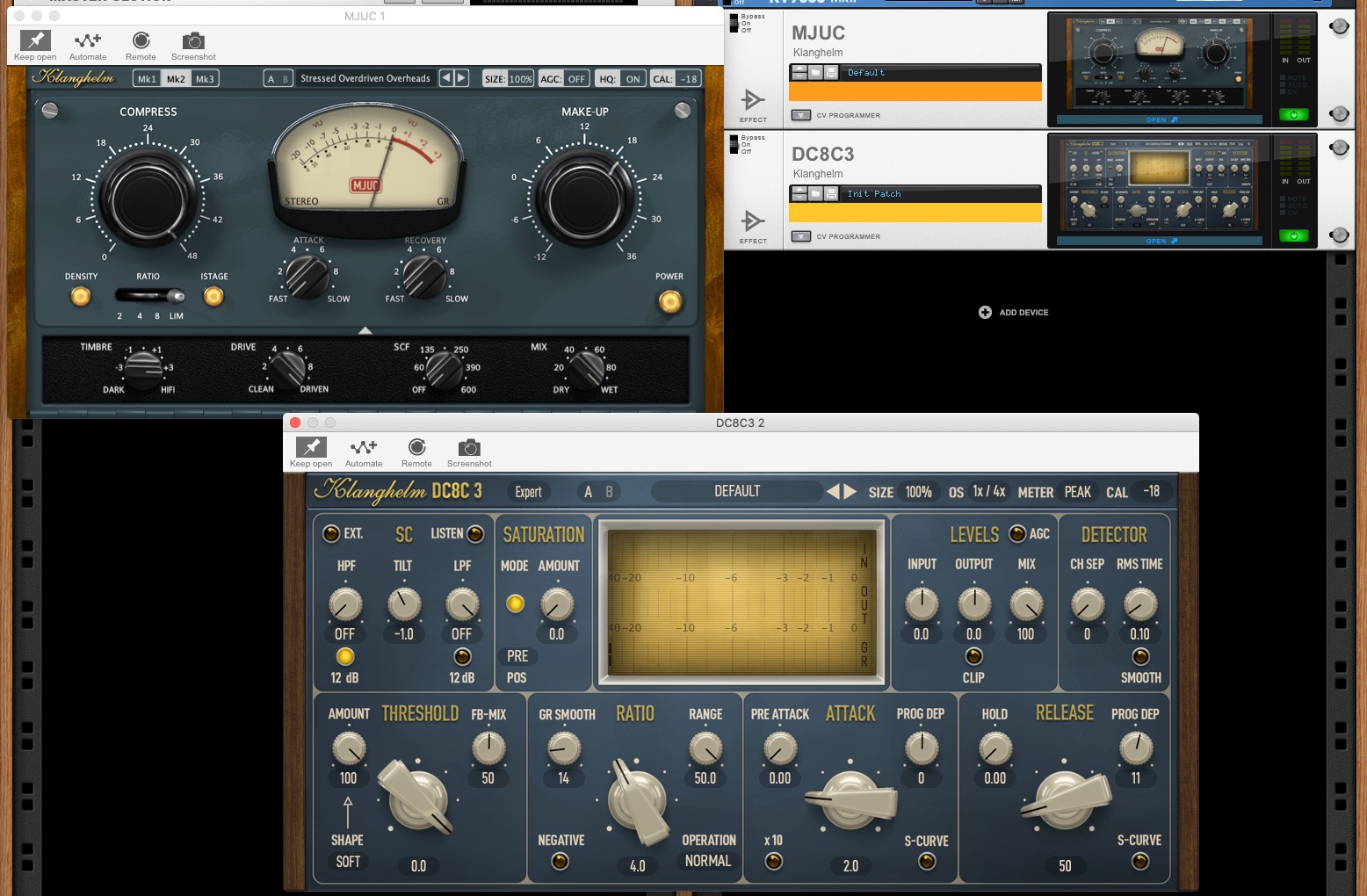Screen dimensions: 1367x896
Task: Save patch icon on DC8C3 rack device
Action: (x=830, y=194)
